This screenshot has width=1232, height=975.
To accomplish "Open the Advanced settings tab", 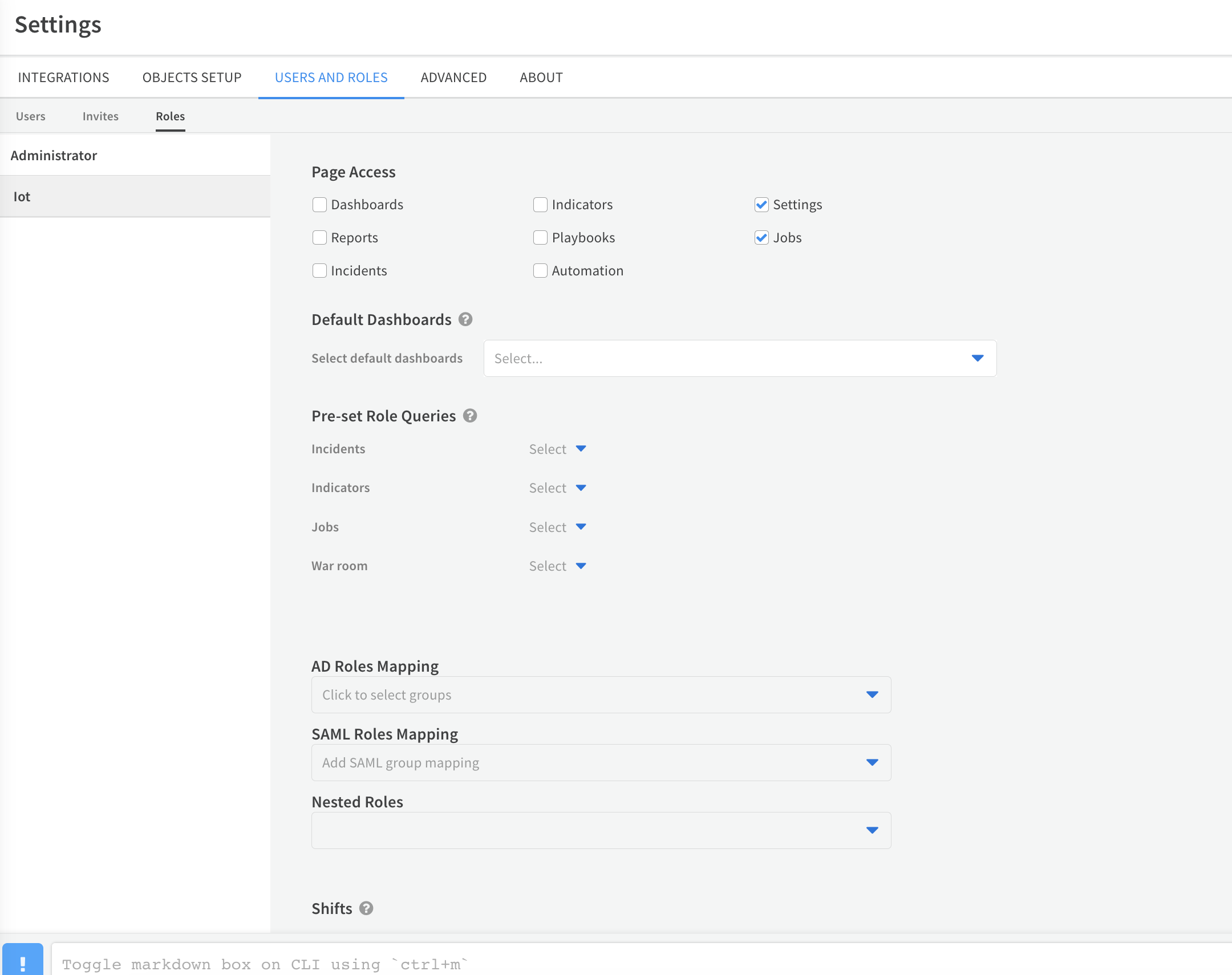I will (453, 78).
